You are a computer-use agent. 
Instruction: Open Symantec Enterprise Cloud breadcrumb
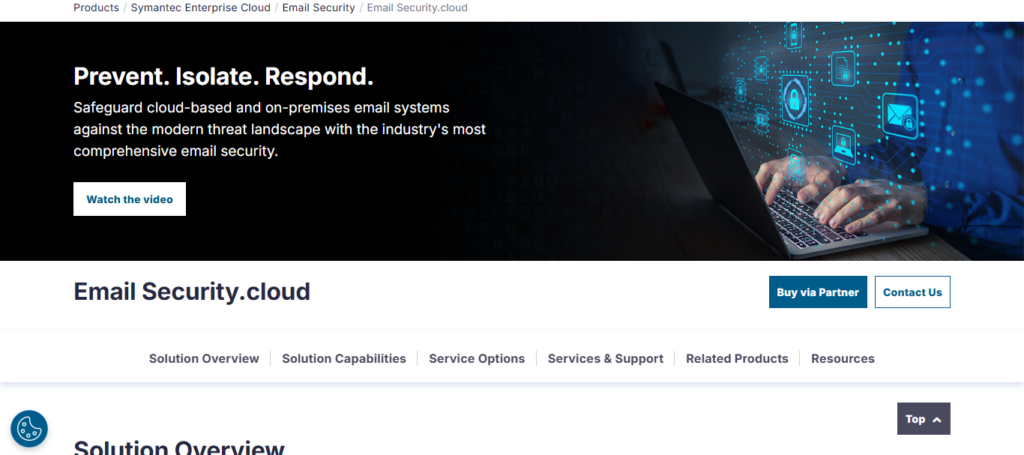point(200,8)
